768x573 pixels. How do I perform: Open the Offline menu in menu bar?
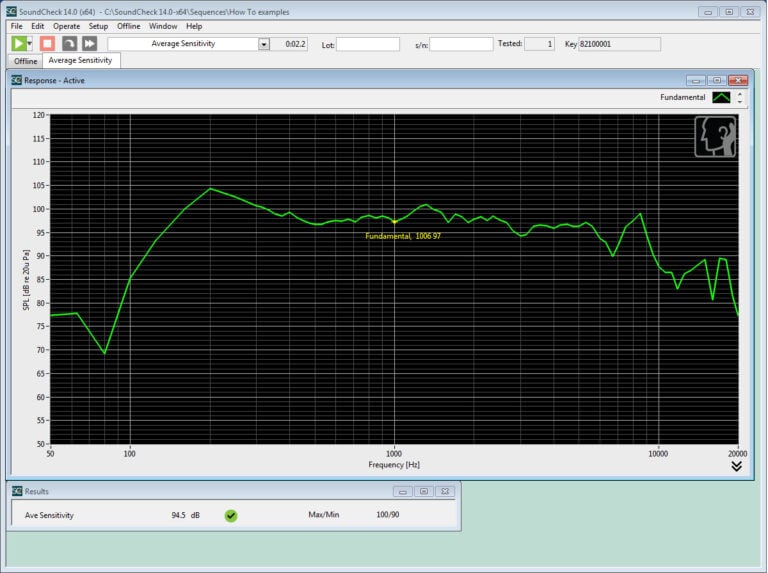coord(128,26)
